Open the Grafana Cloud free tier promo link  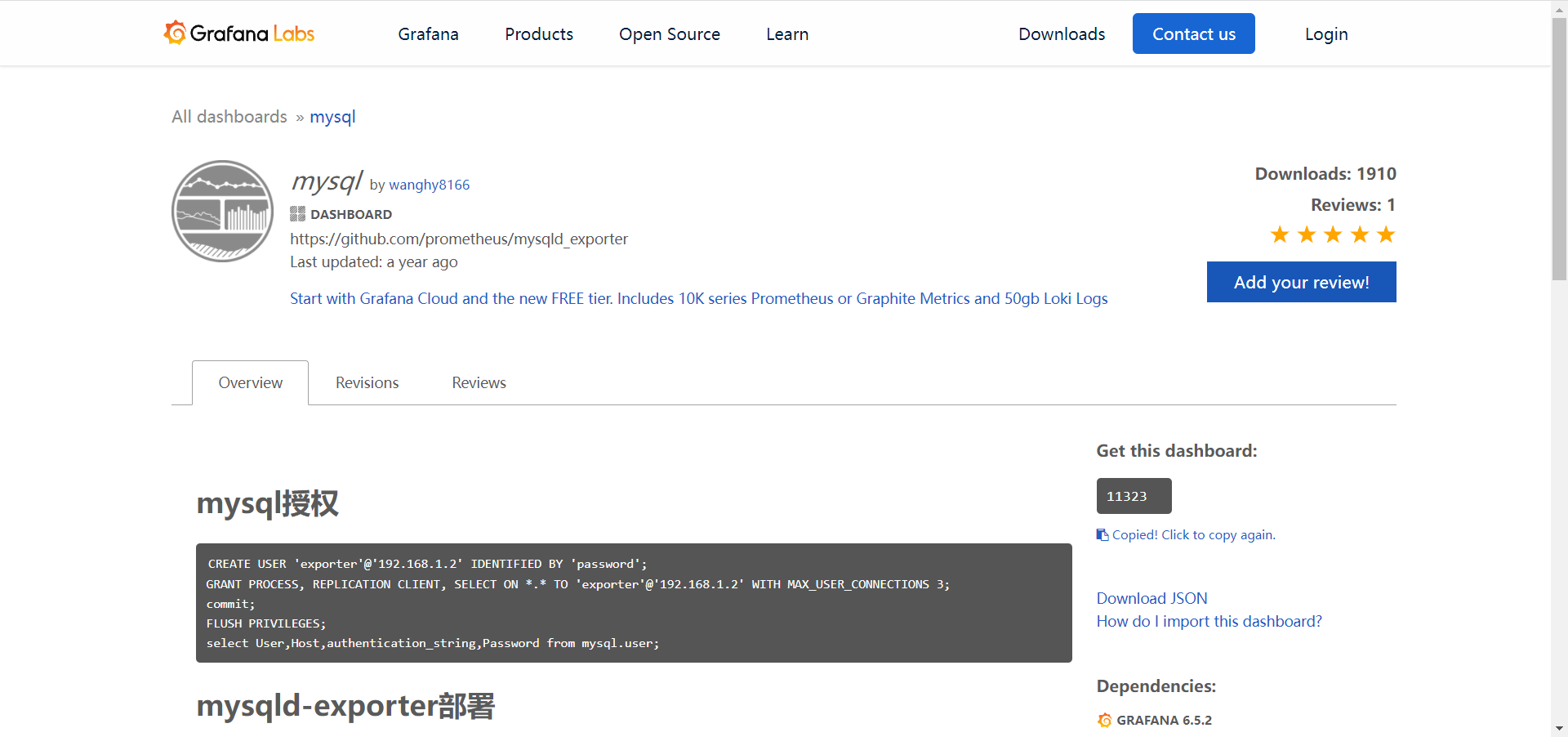[x=699, y=298]
